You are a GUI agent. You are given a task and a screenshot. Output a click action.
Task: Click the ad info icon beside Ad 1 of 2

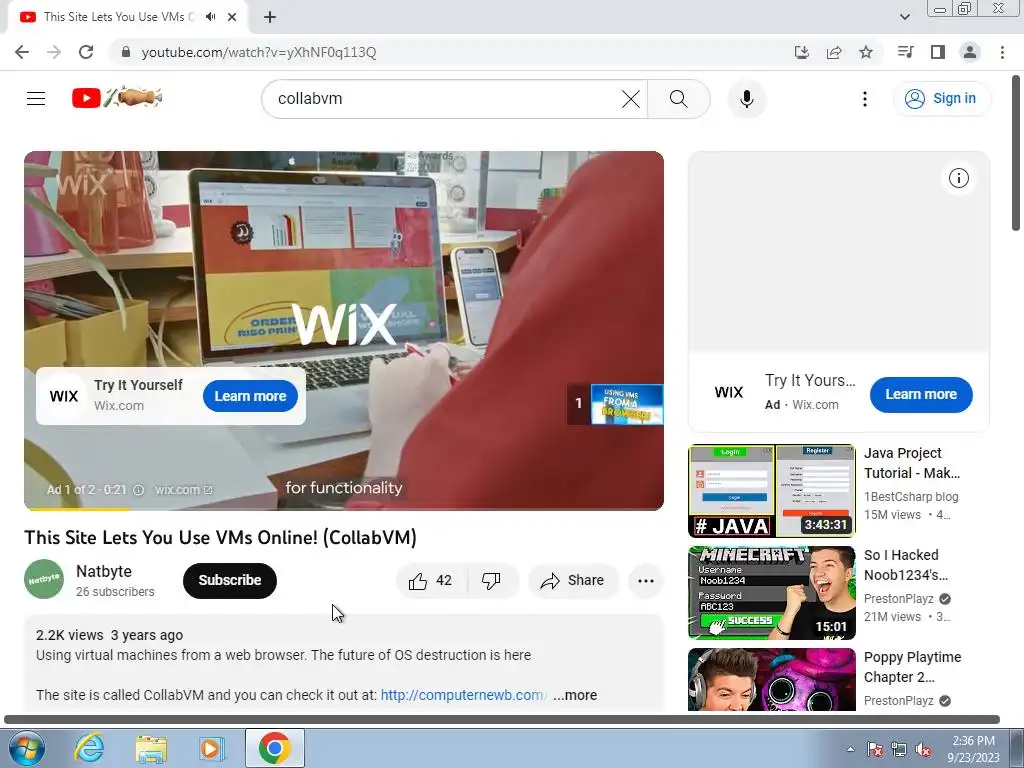(x=138, y=490)
